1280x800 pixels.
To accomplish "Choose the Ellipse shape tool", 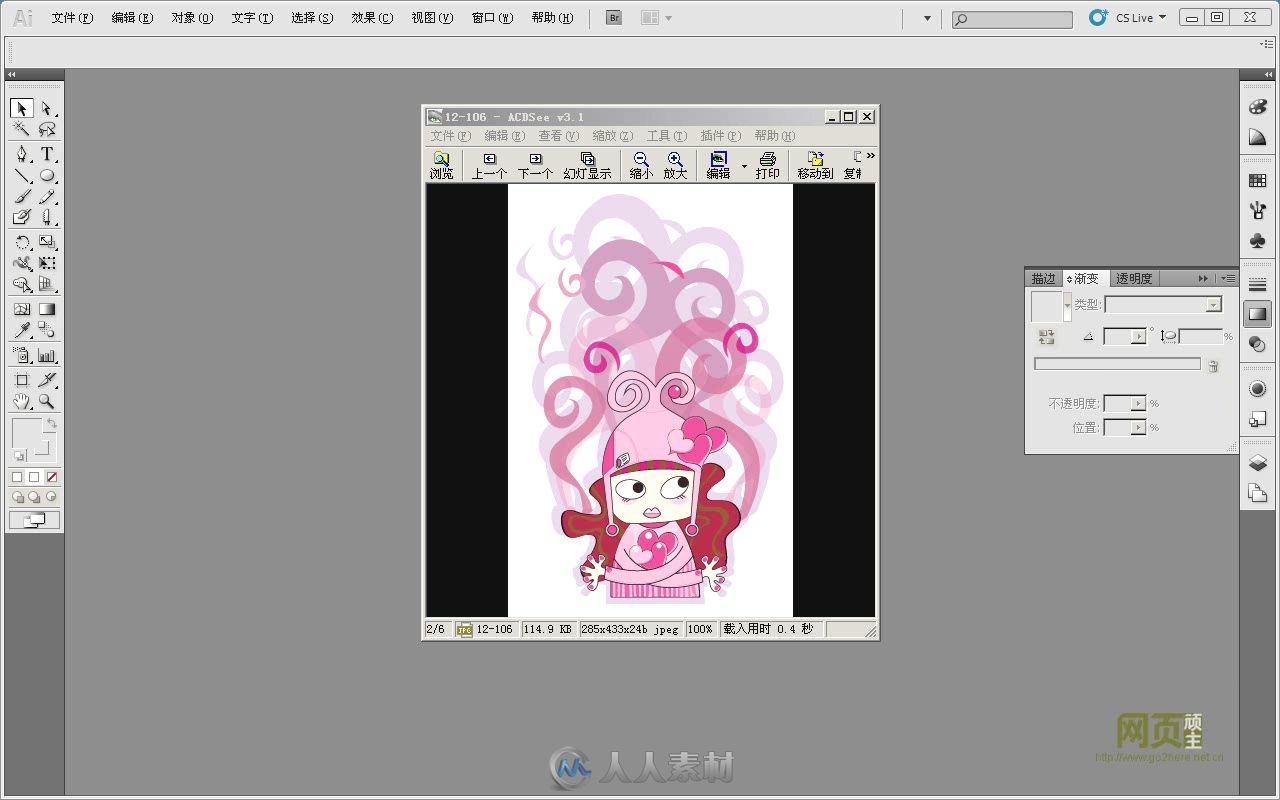I will [47, 175].
